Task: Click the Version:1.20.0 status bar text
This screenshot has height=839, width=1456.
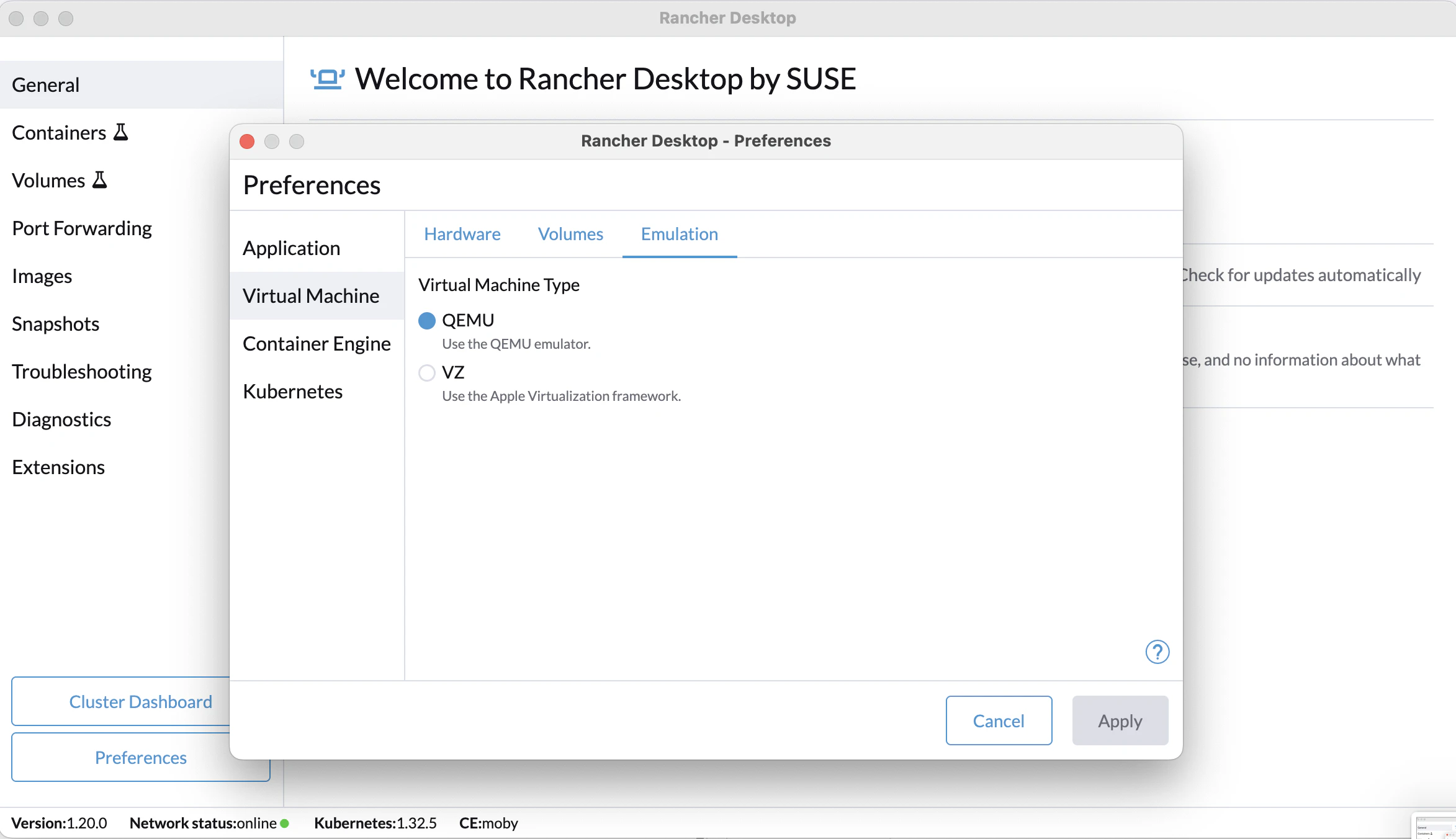Action: click(x=59, y=823)
